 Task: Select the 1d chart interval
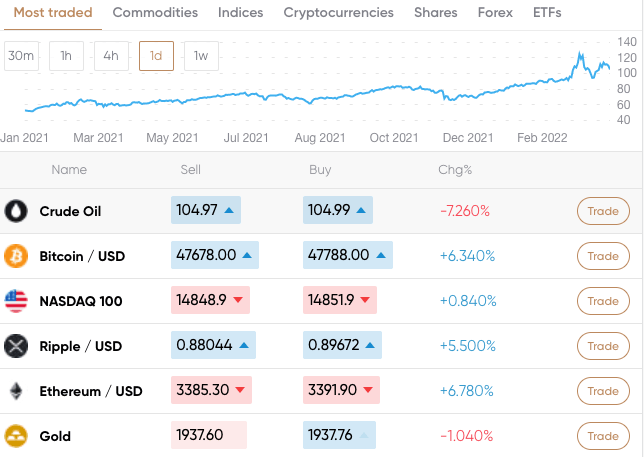156,56
